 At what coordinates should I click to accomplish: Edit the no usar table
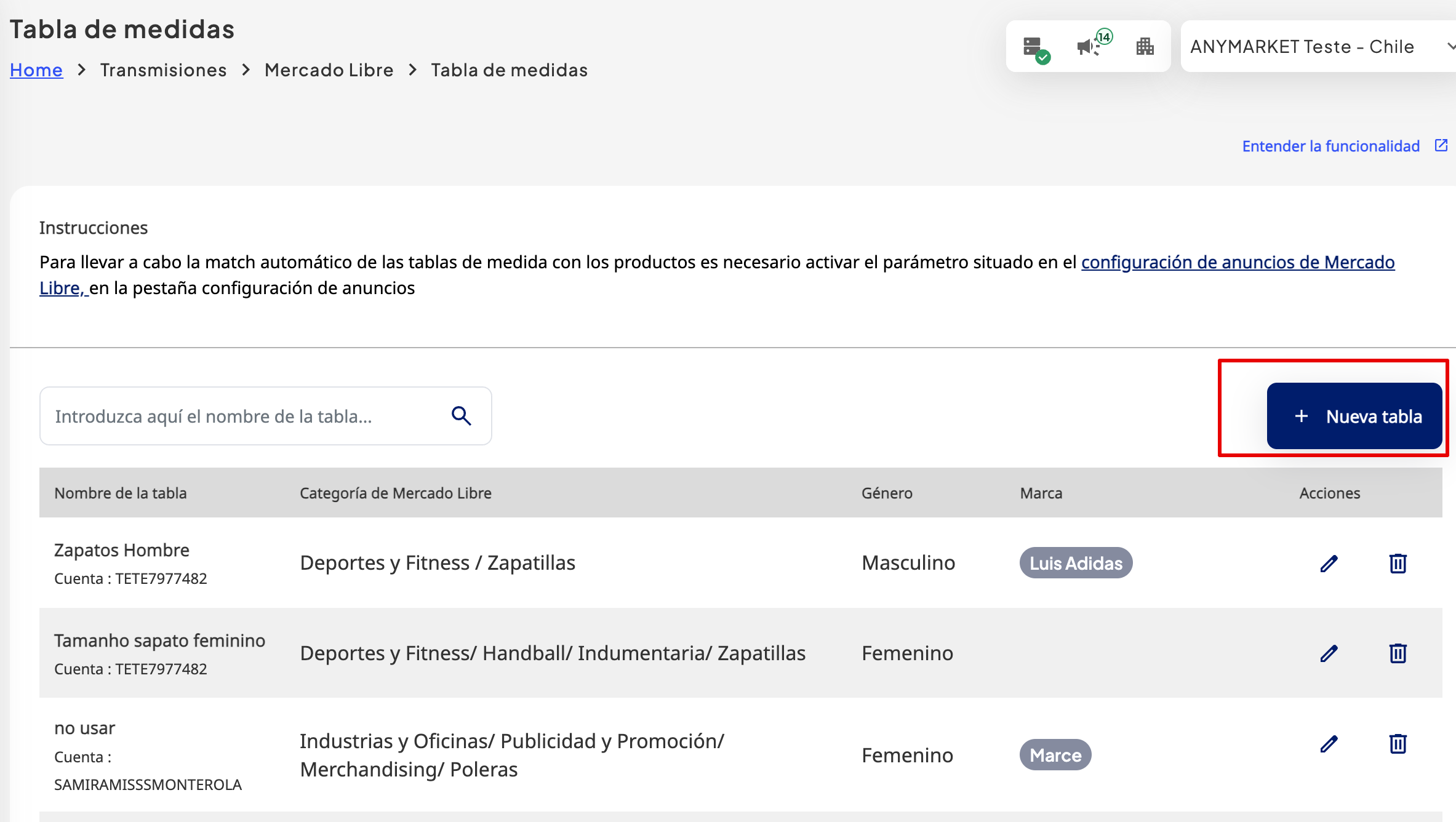[1329, 744]
